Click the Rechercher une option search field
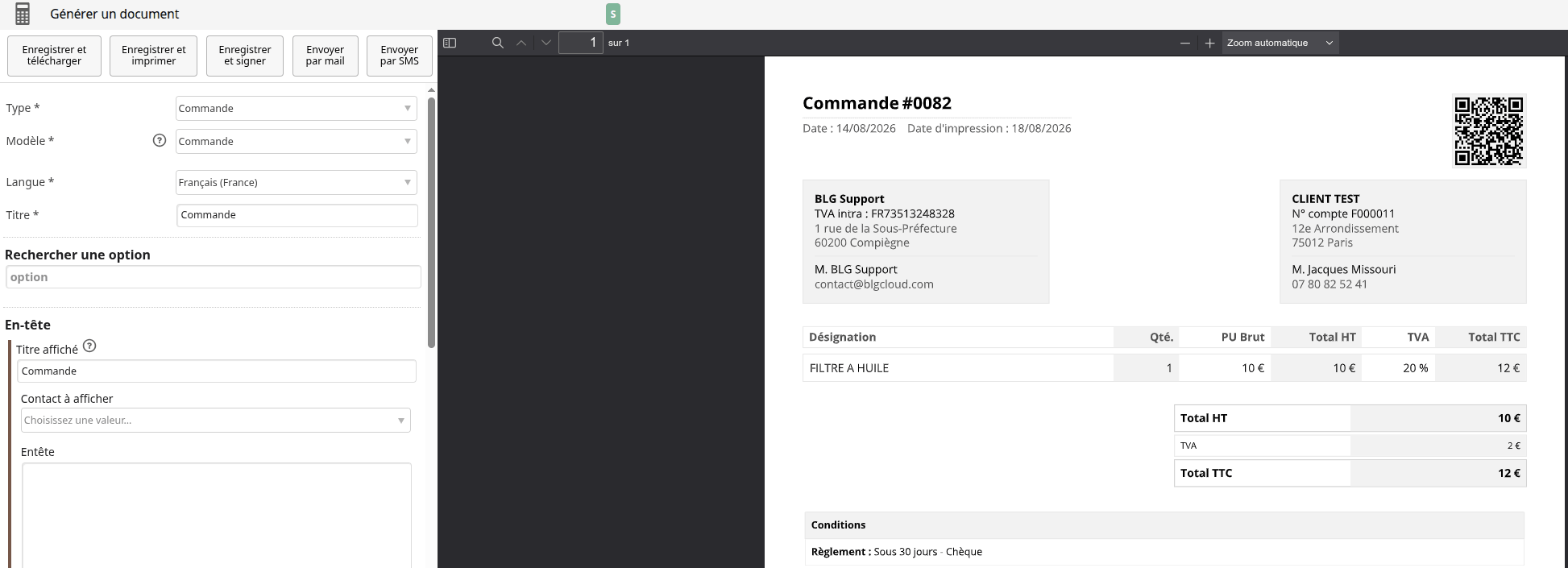1568x568 pixels. pyautogui.click(x=214, y=277)
